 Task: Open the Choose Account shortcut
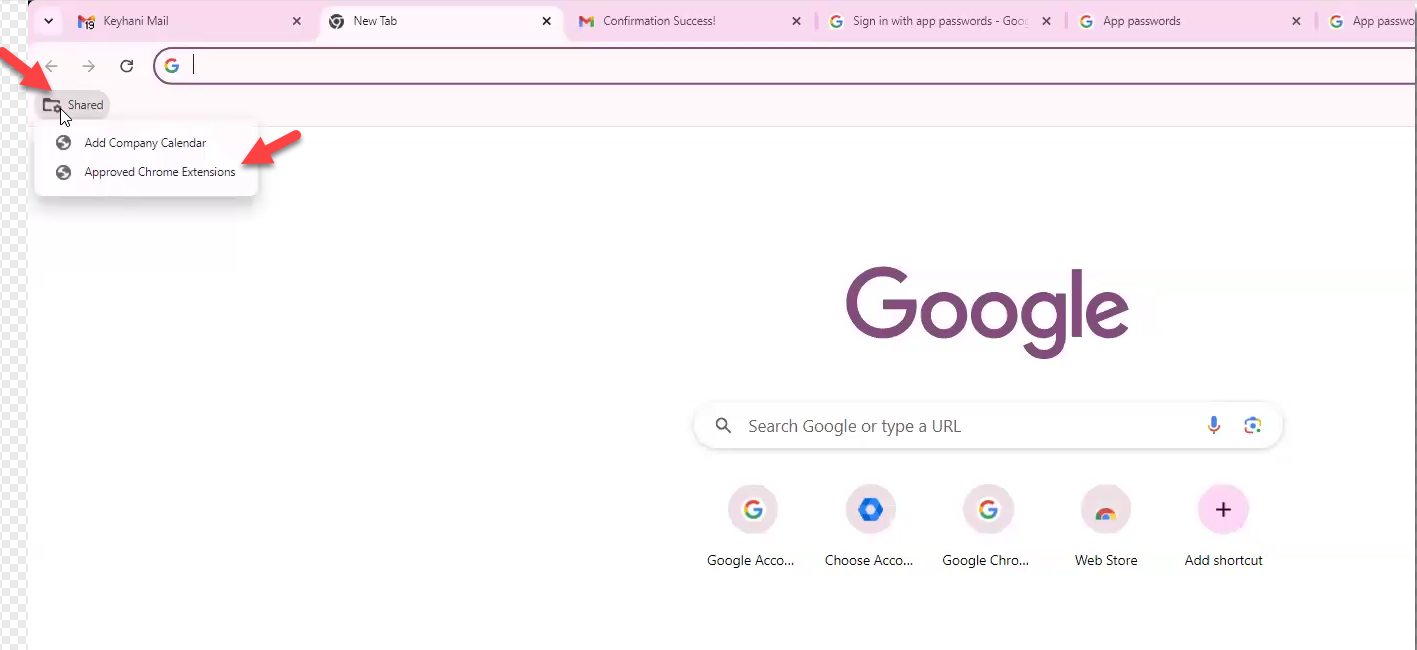tap(869, 526)
